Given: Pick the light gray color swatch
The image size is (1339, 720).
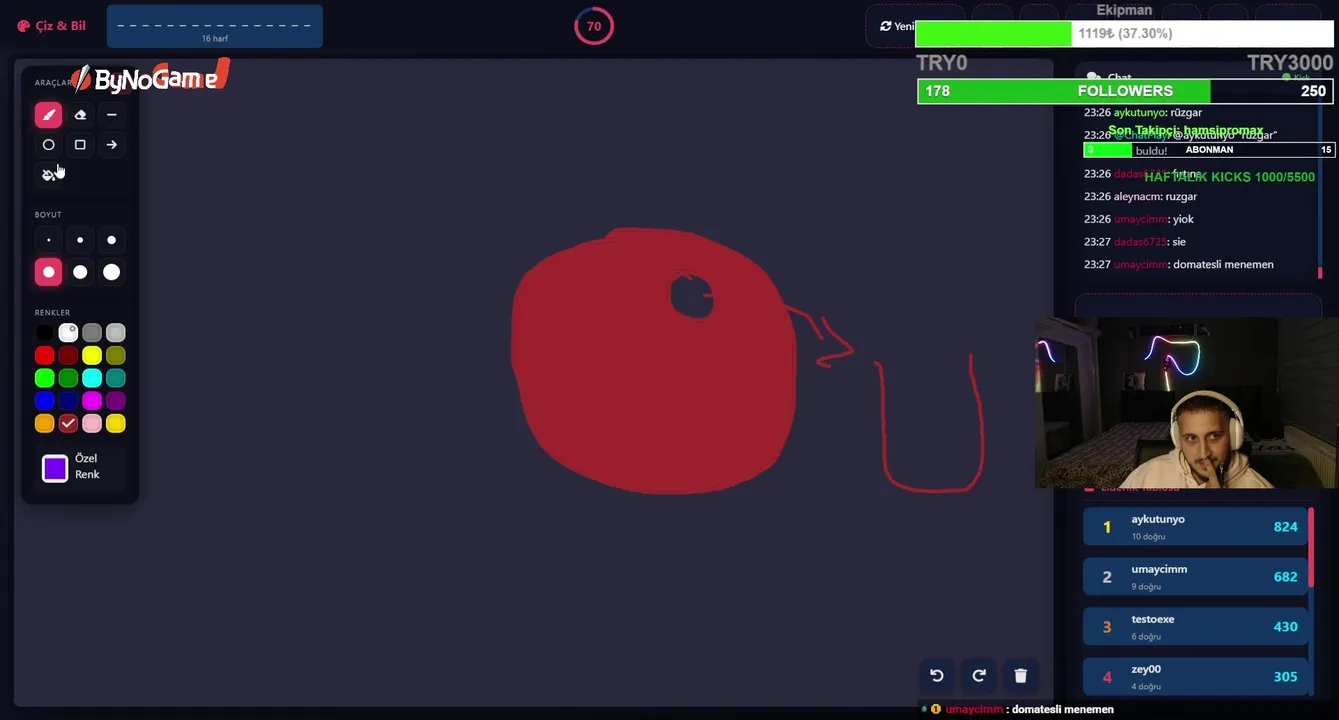Looking at the screenshot, I should tap(115, 333).
